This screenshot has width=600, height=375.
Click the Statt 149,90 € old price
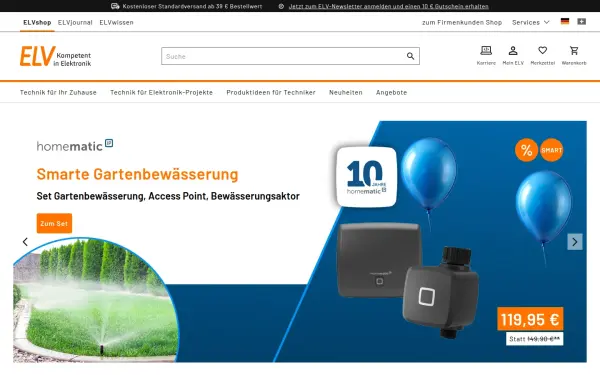pyautogui.click(x=535, y=339)
